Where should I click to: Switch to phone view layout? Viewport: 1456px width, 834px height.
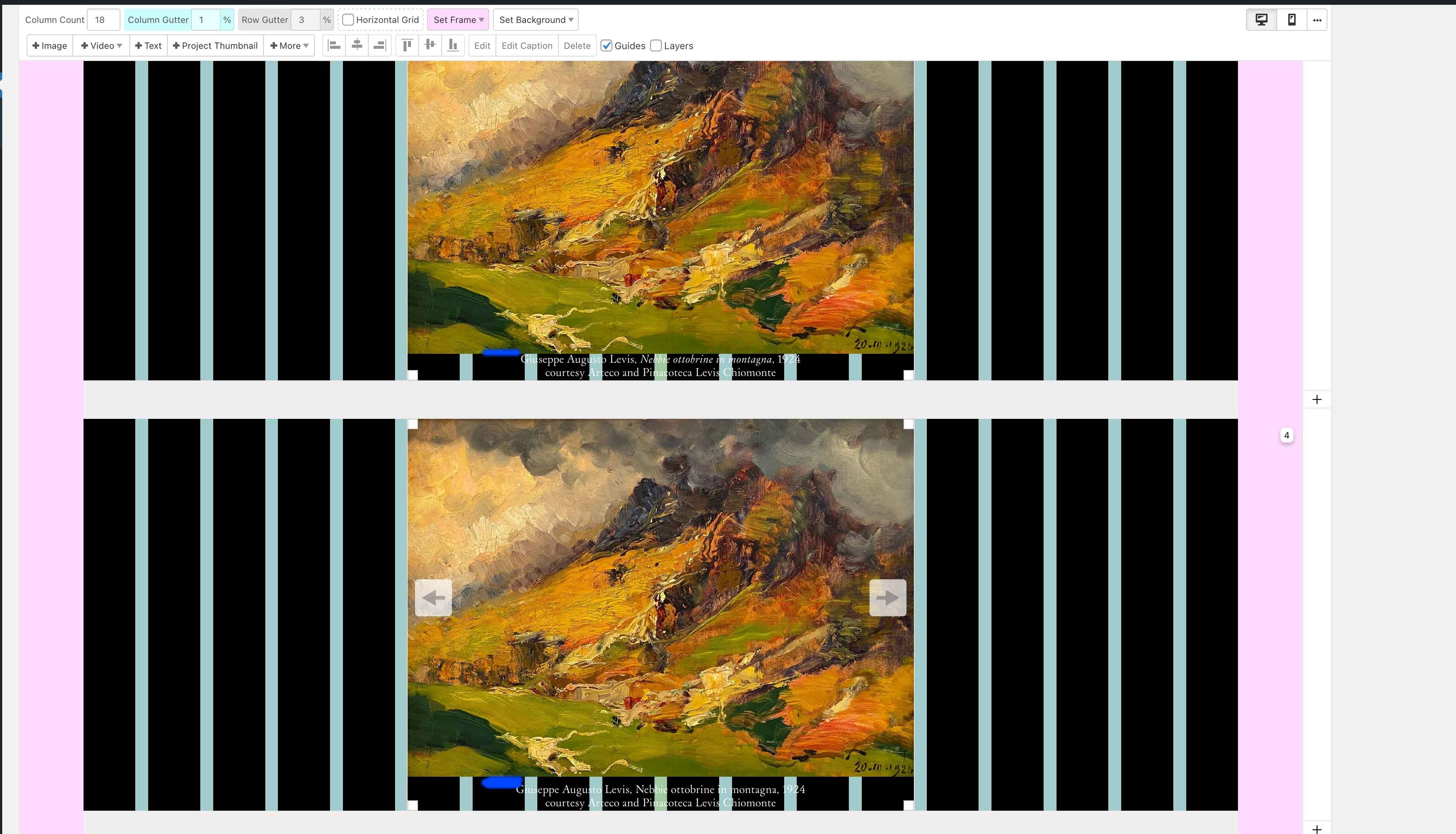pyautogui.click(x=1292, y=20)
